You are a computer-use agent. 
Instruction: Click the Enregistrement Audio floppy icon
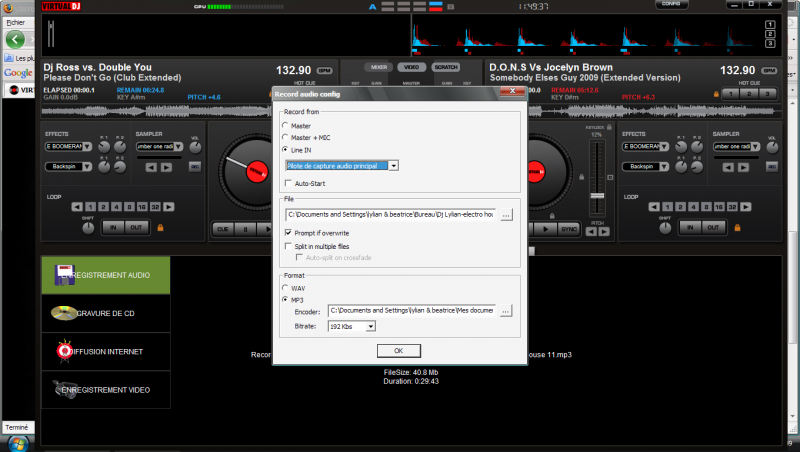[63, 274]
